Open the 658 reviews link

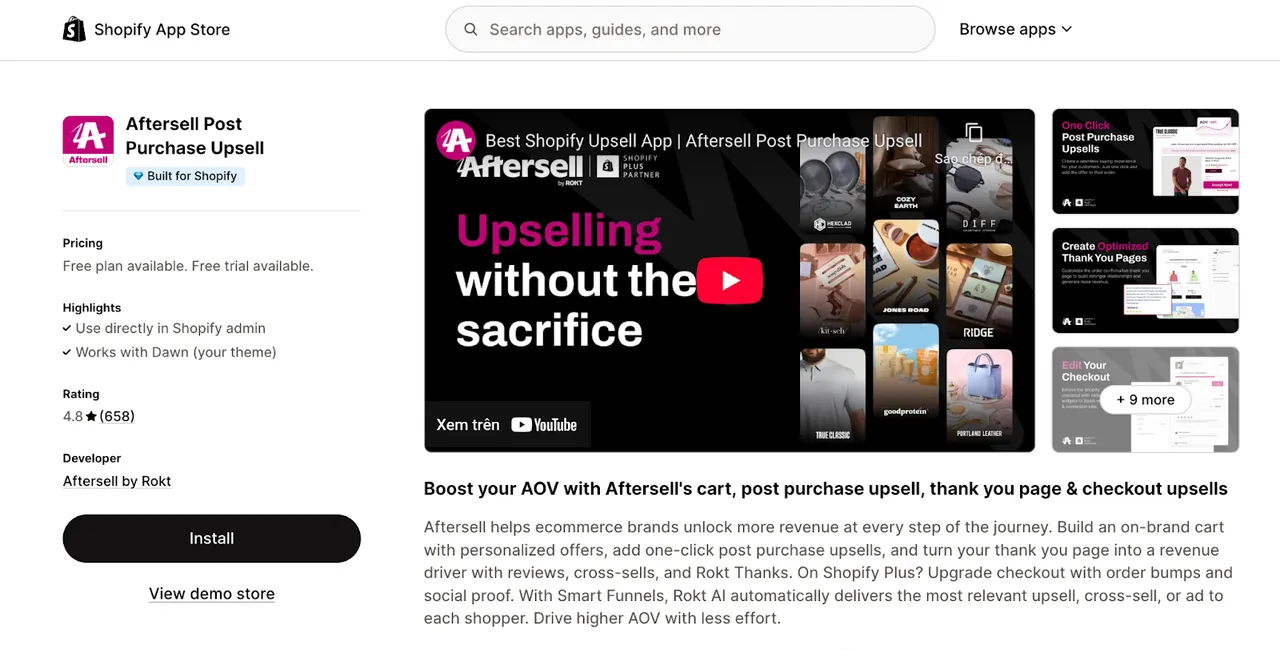(x=117, y=417)
